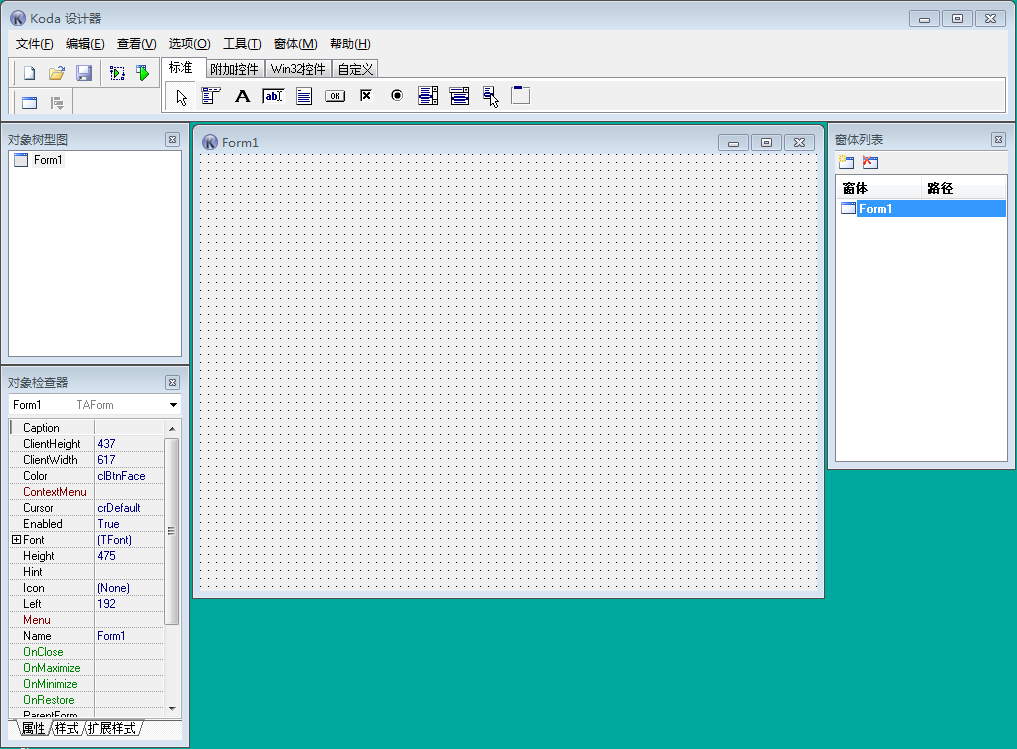1017x749 pixels.
Task: Select the Label 'A' control tool
Action: pos(242,96)
